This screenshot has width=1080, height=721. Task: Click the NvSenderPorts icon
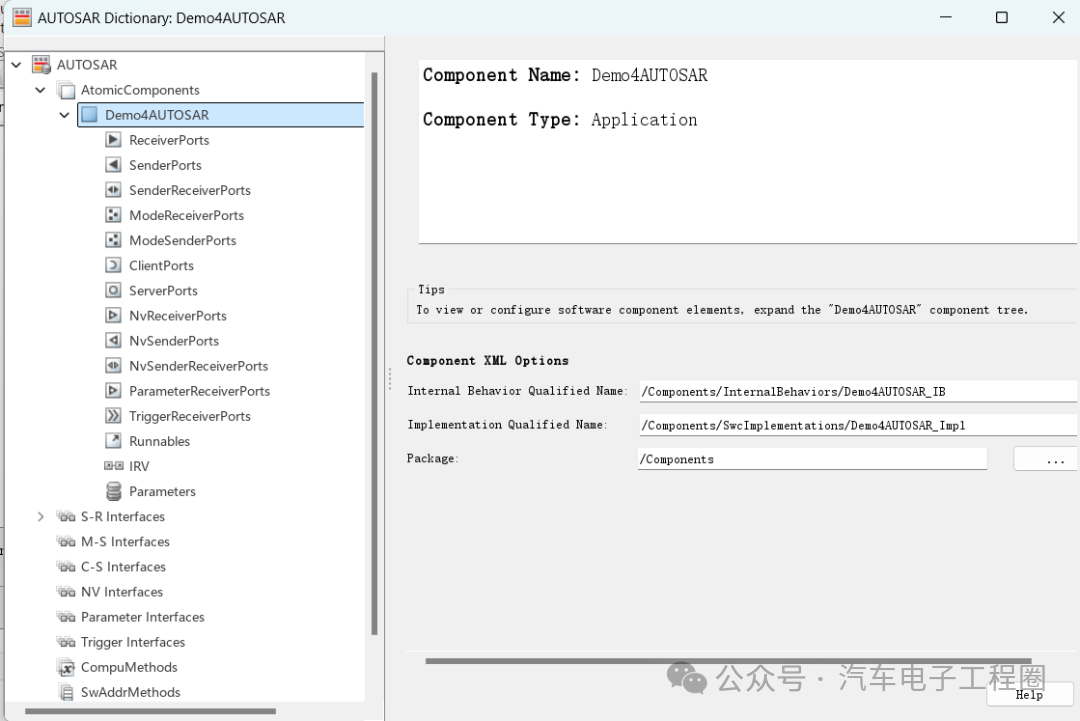(x=114, y=341)
